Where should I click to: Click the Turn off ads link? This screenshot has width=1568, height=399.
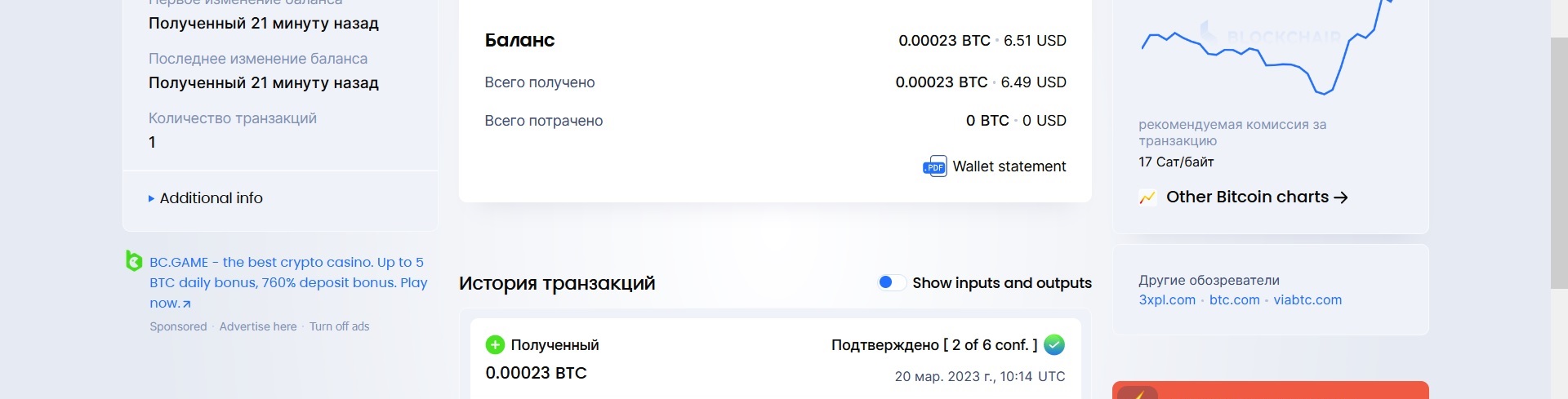pos(339,326)
